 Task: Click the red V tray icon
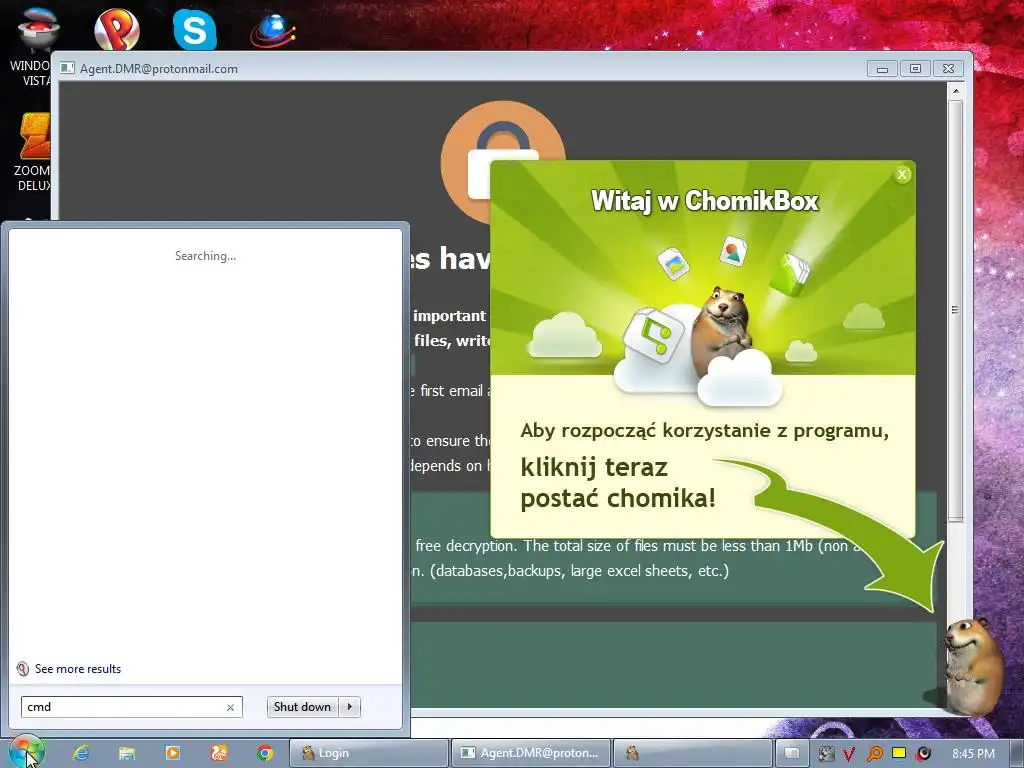849,754
